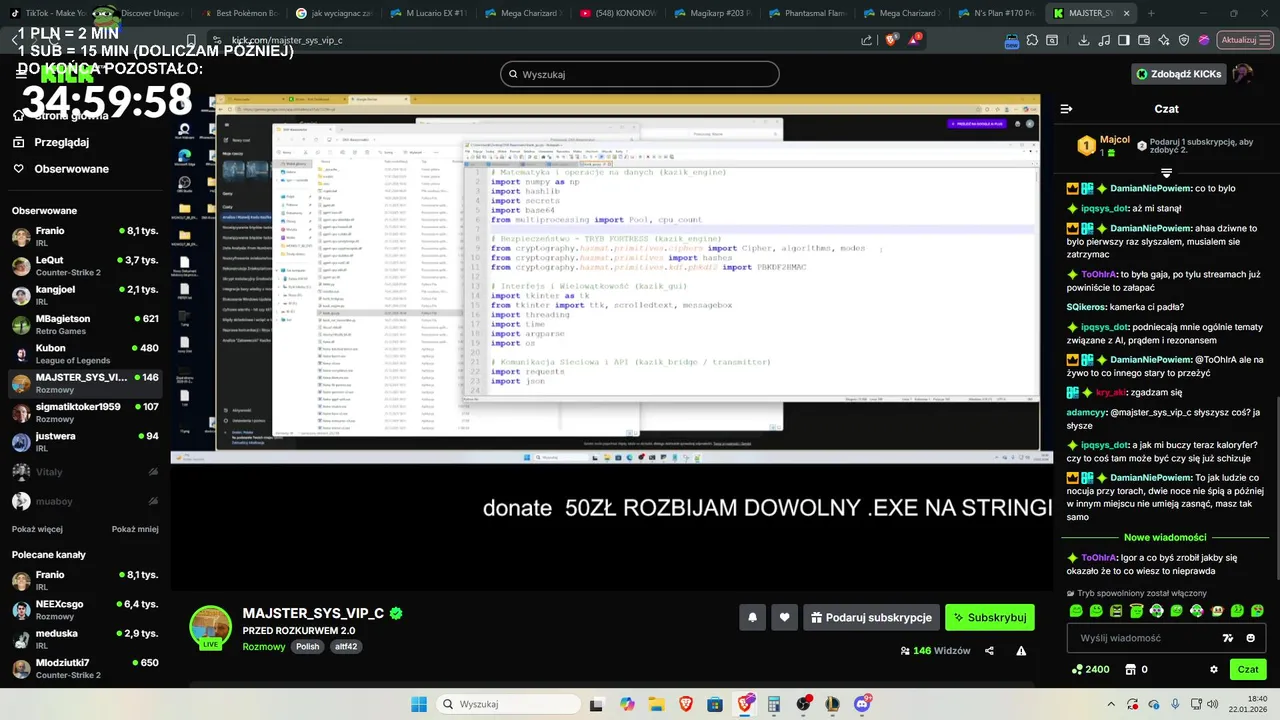Click green Czat send button

(1248, 669)
